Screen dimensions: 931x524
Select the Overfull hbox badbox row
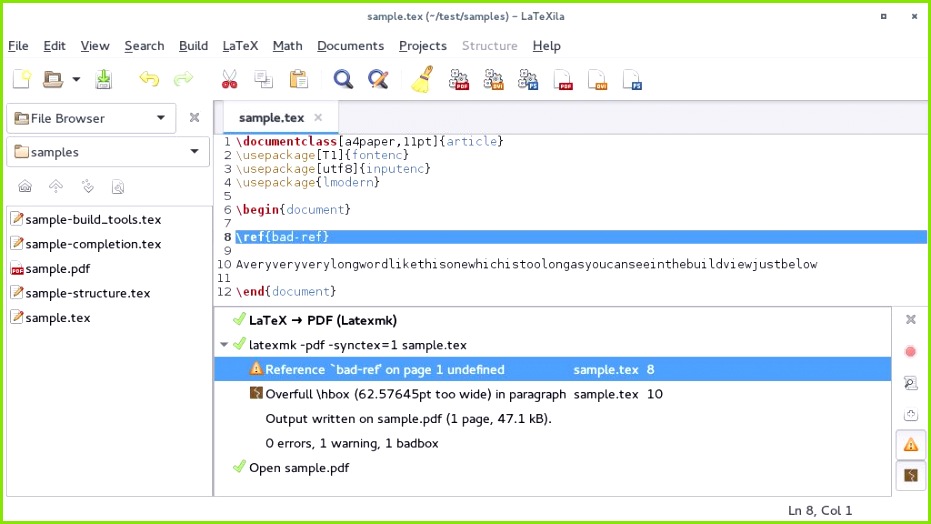553,394
